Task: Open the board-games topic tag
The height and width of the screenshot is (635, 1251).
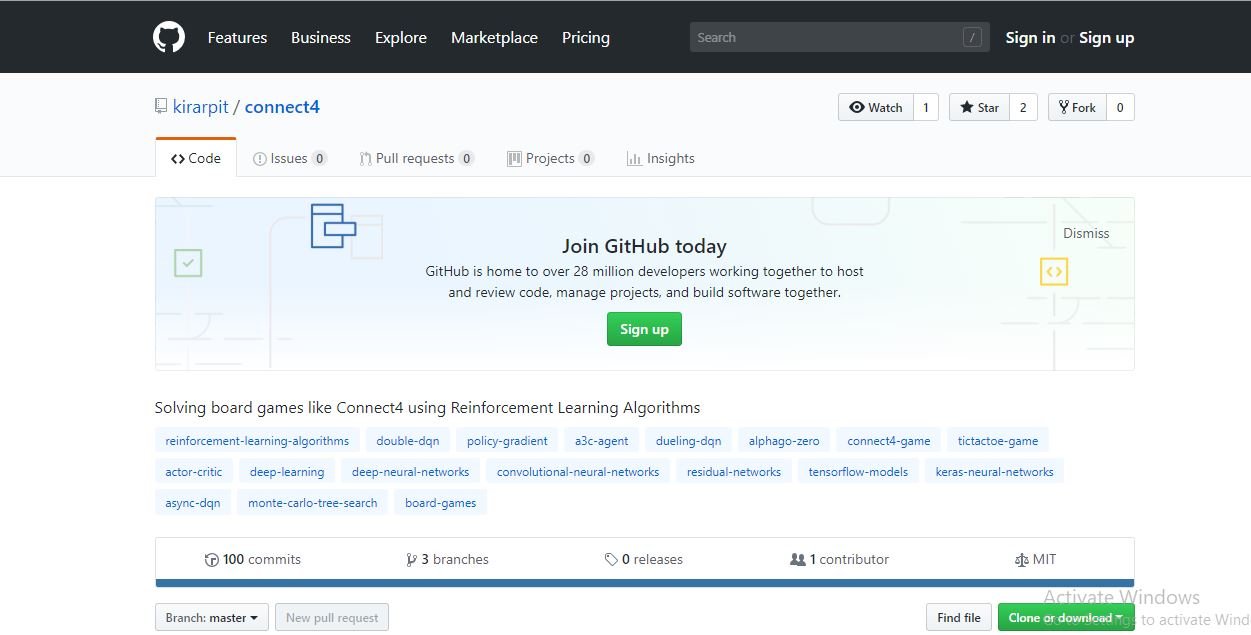Action: pos(440,503)
